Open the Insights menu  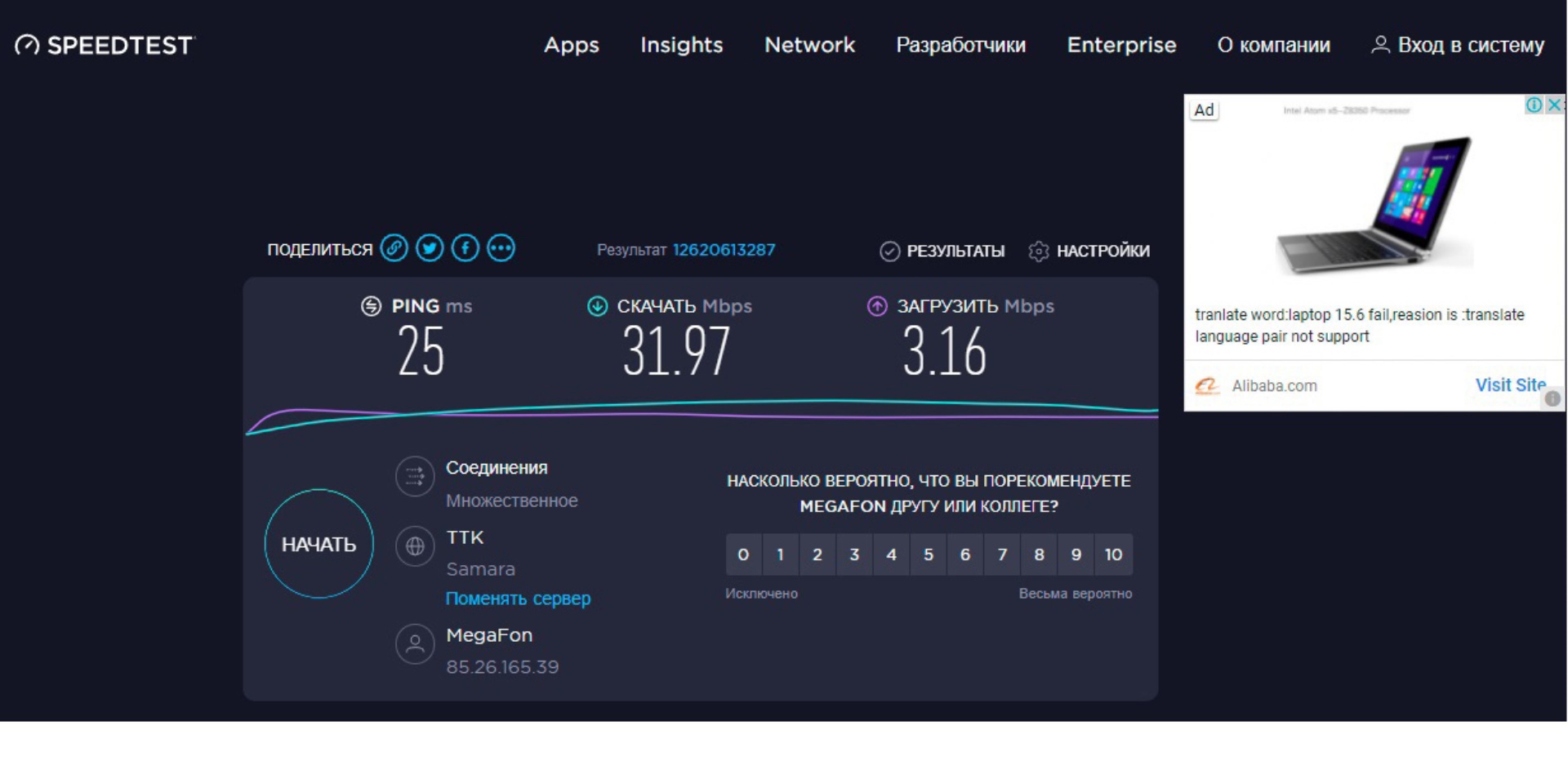coord(682,45)
